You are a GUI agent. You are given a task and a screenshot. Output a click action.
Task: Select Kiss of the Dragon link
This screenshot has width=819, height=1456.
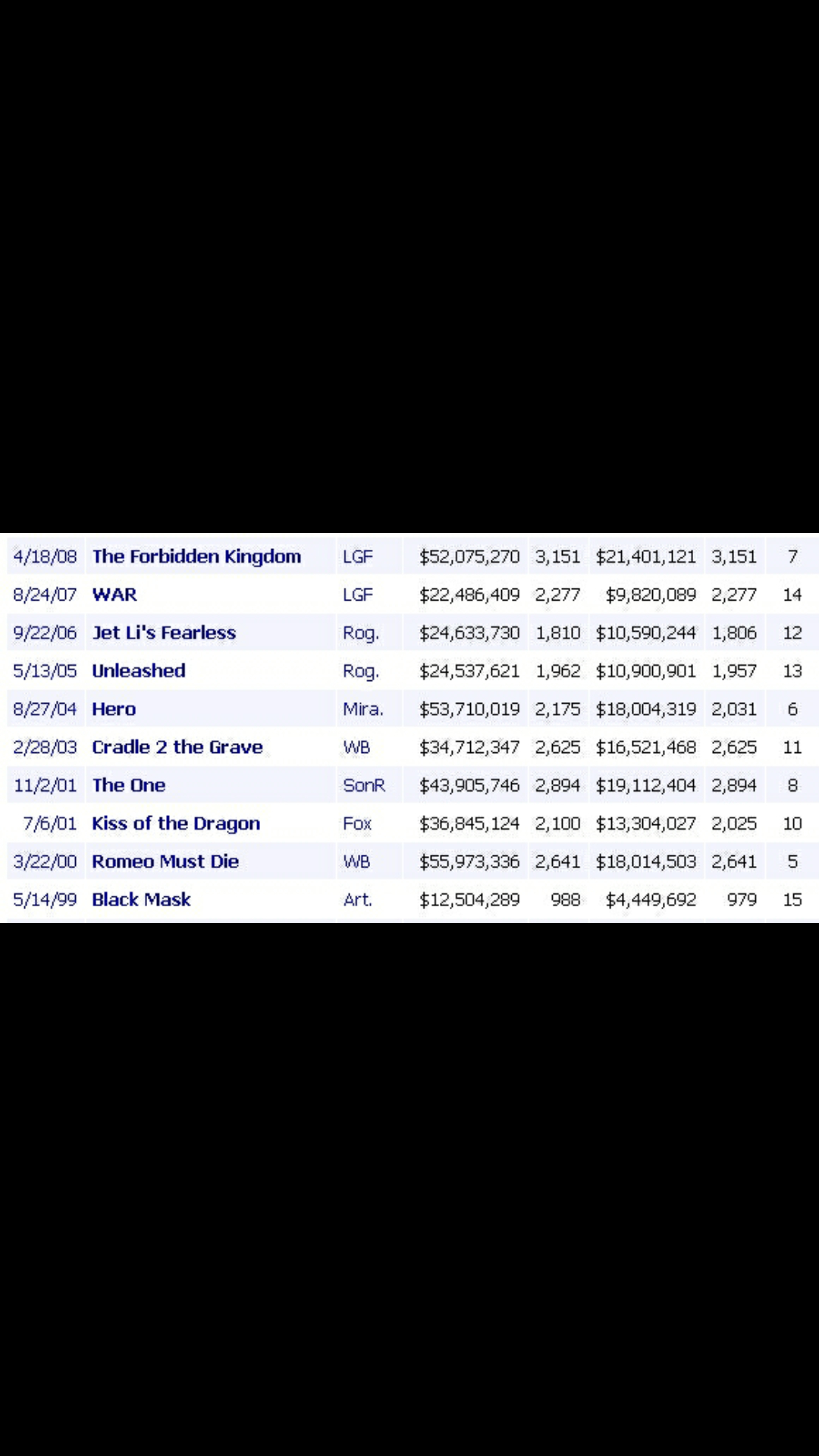coord(176,824)
